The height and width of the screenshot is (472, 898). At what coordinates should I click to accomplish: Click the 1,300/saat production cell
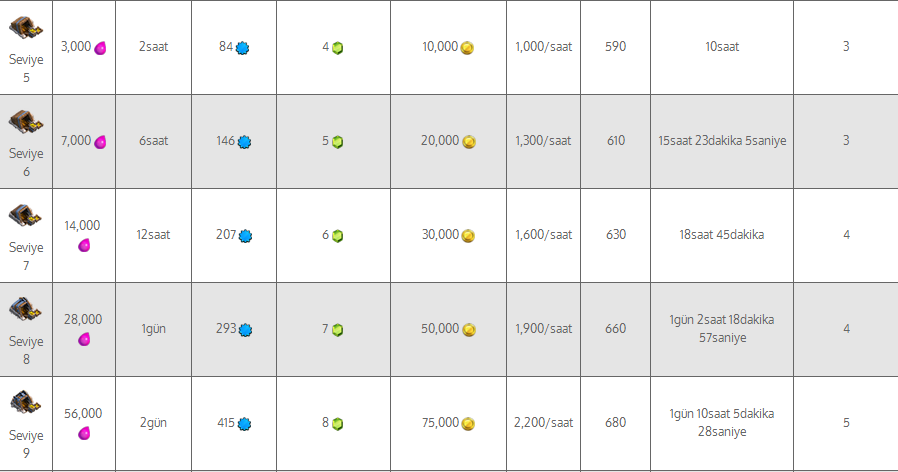tap(543, 141)
